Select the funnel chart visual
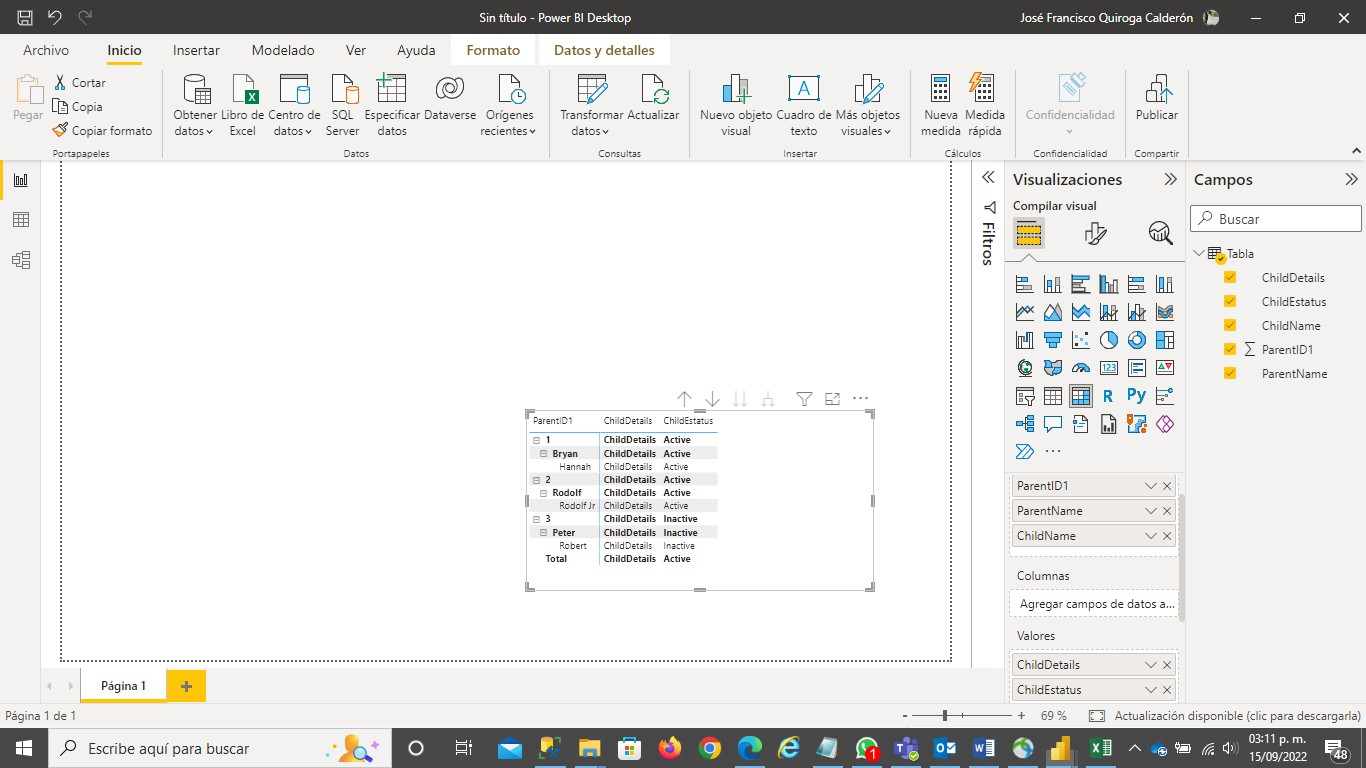Viewport: 1366px width, 768px height. 1052,341
